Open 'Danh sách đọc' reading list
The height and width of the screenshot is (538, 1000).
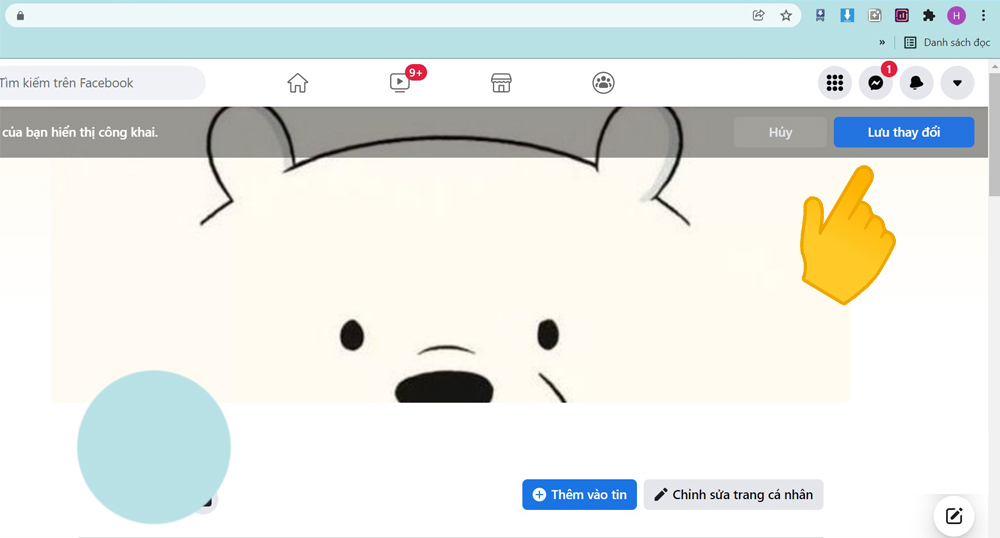(x=946, y=43)
